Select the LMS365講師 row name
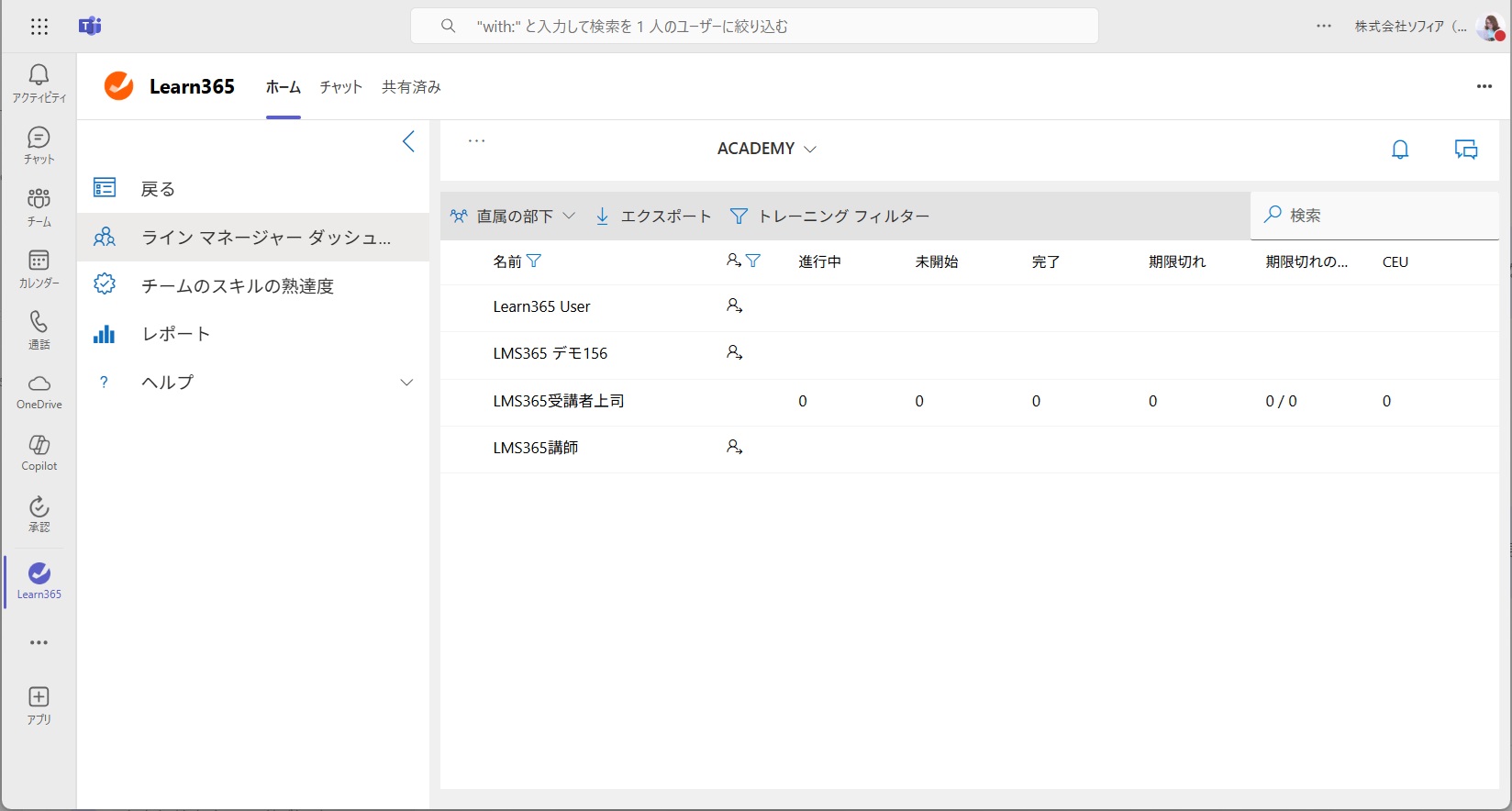Screen dimensions: 1512x811 (536, 448)
